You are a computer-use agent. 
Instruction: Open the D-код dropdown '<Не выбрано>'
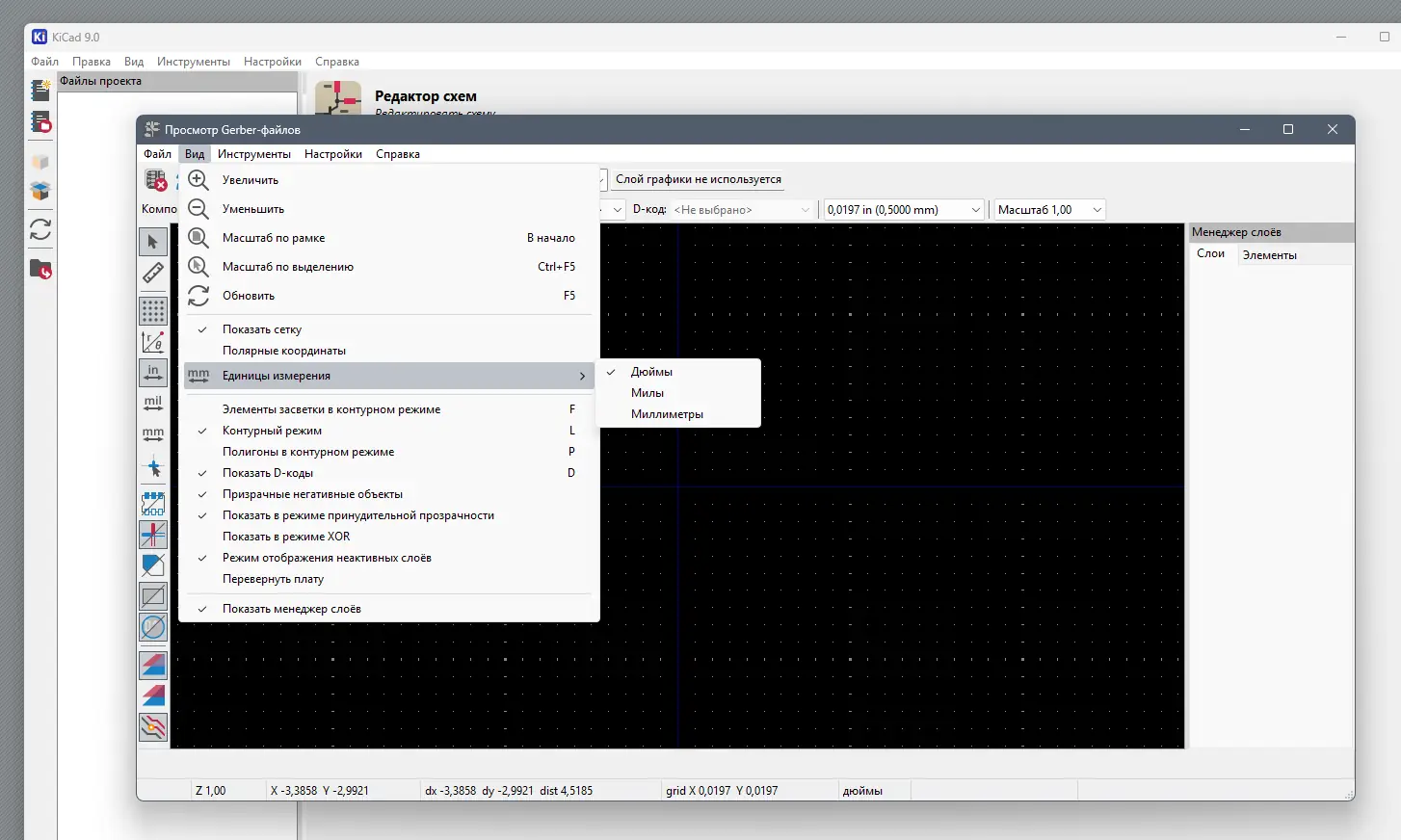[742, 210]
